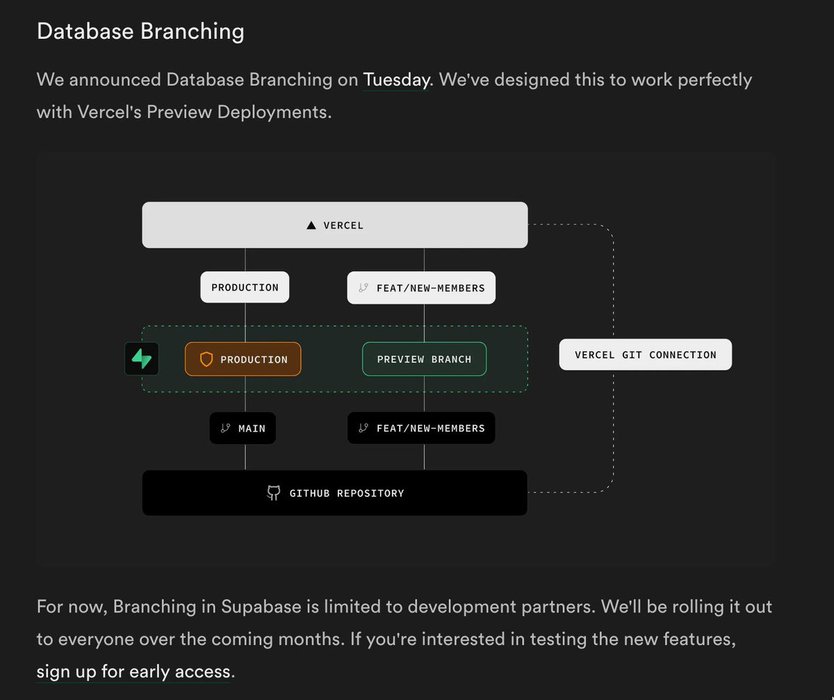Click the GitHub octocat icon
The width and height of the screenshot is (834, 700).
273,493
